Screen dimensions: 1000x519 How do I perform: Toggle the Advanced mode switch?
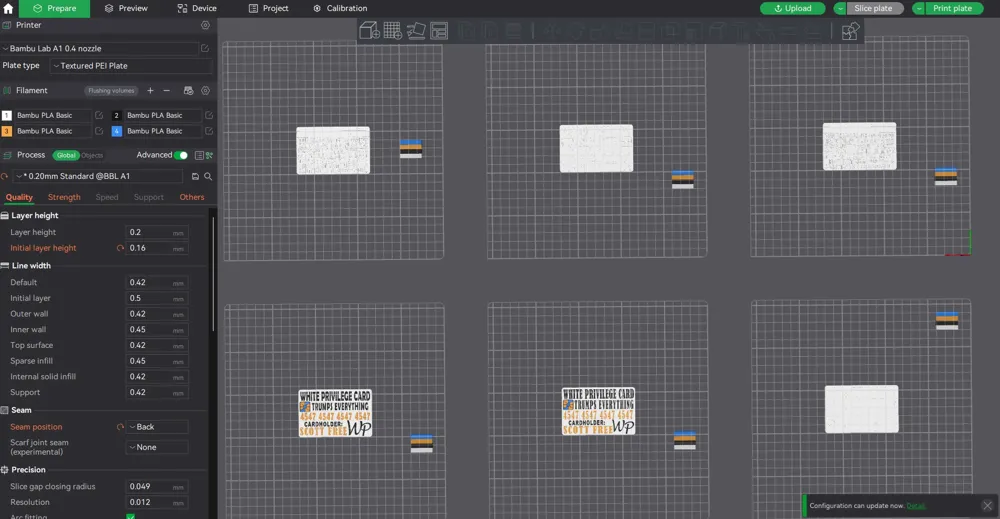tap(182, 155)
